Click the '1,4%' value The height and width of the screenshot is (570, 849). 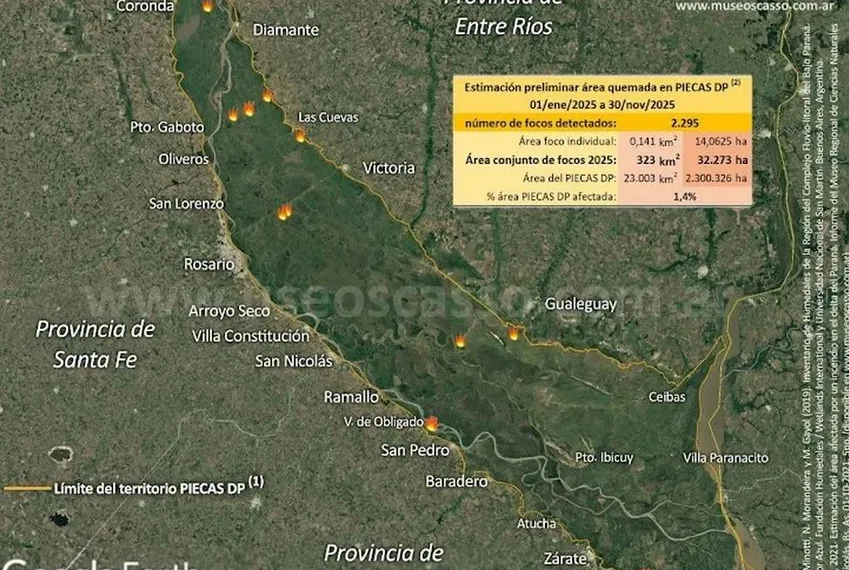click(684, 196)
